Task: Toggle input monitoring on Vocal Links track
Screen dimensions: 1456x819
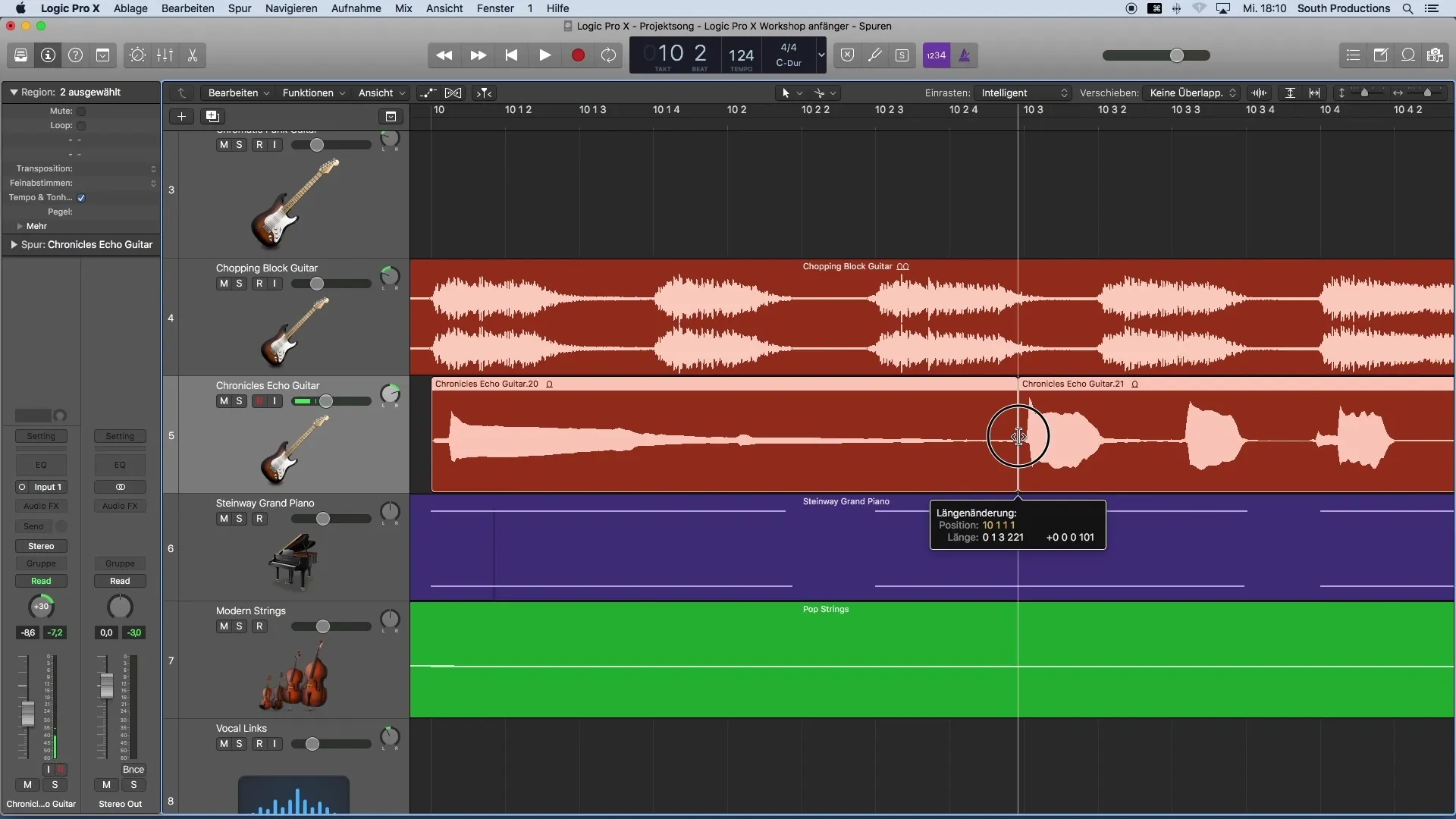Action: point(275,743)
